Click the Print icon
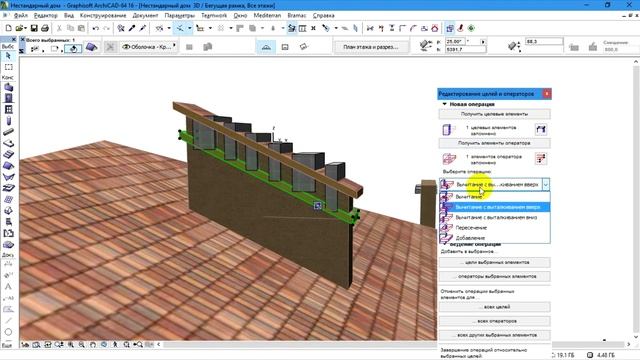 [45, 28]
